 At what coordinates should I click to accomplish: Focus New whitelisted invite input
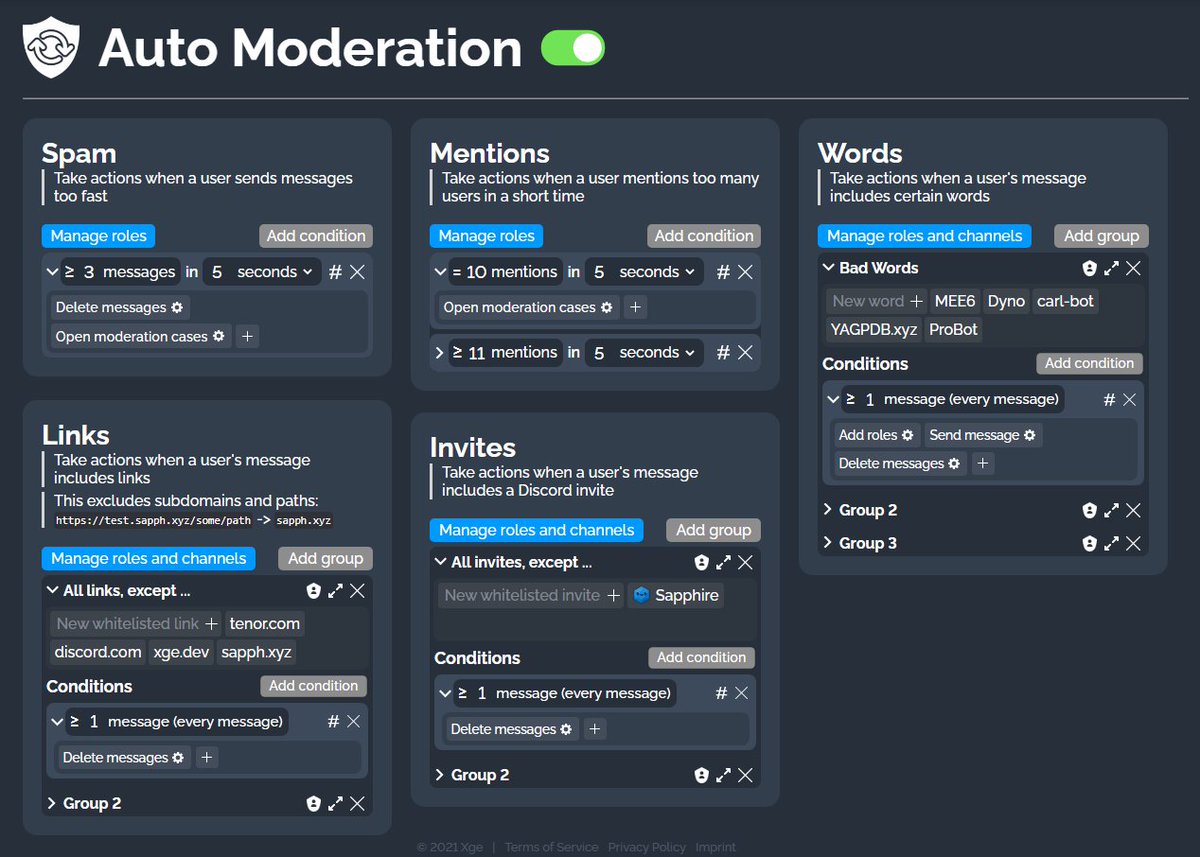pos(522,595)
